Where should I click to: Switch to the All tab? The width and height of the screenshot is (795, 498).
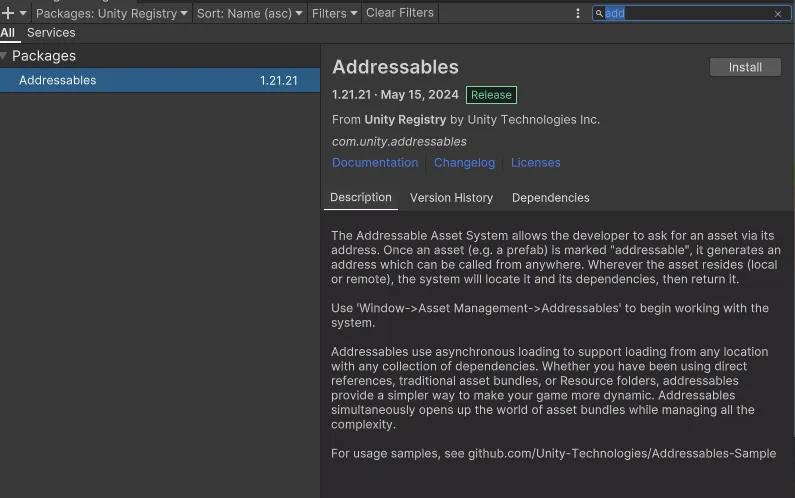tap(8, 33)
